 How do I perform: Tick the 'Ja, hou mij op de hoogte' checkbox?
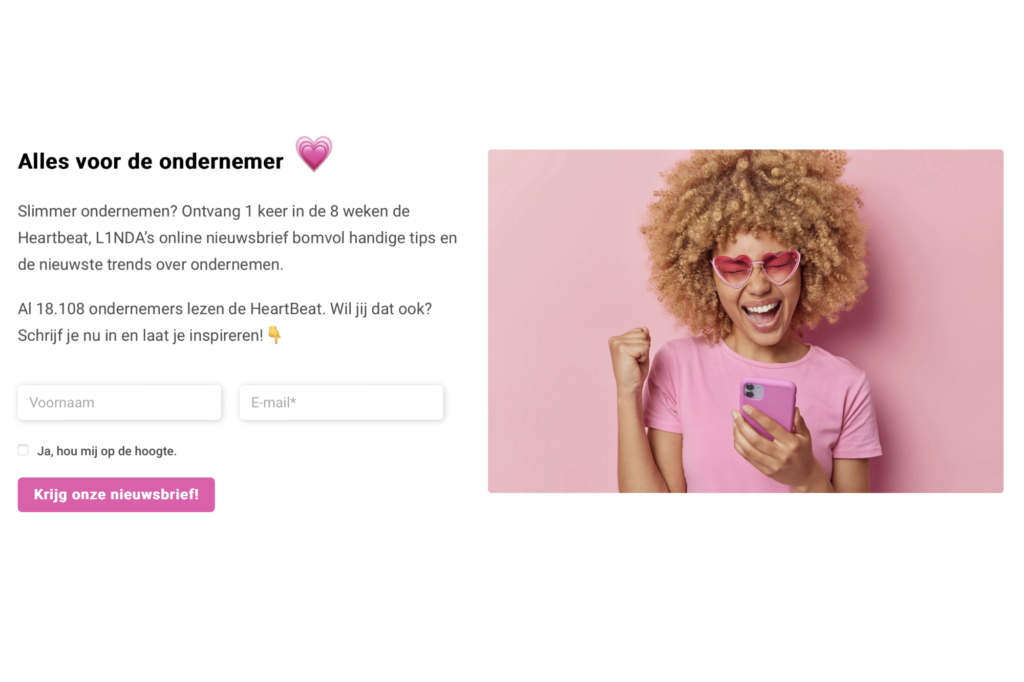pyautogui.click(x=24, y=450)
